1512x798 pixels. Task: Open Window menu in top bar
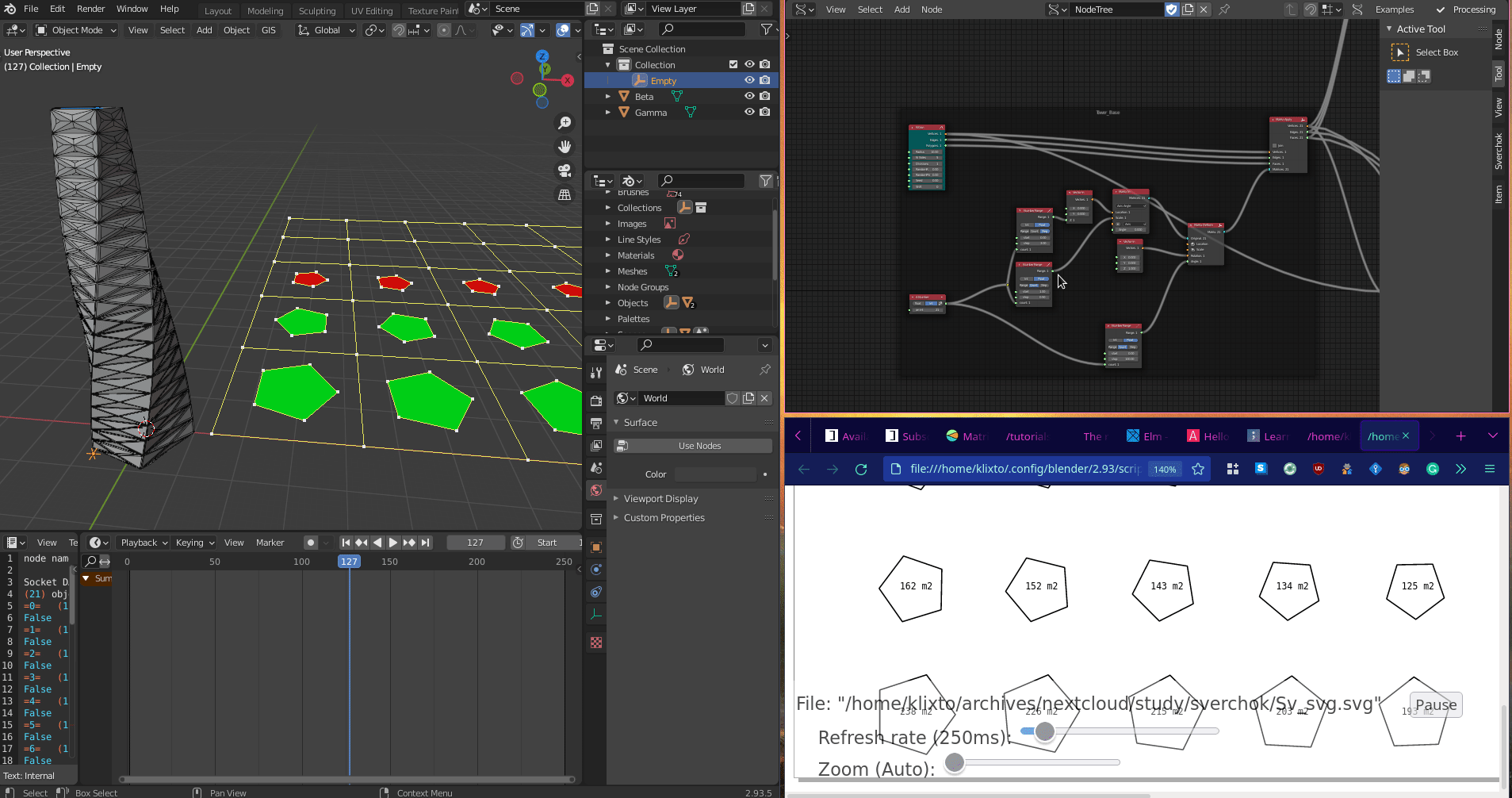pos(132,9)
